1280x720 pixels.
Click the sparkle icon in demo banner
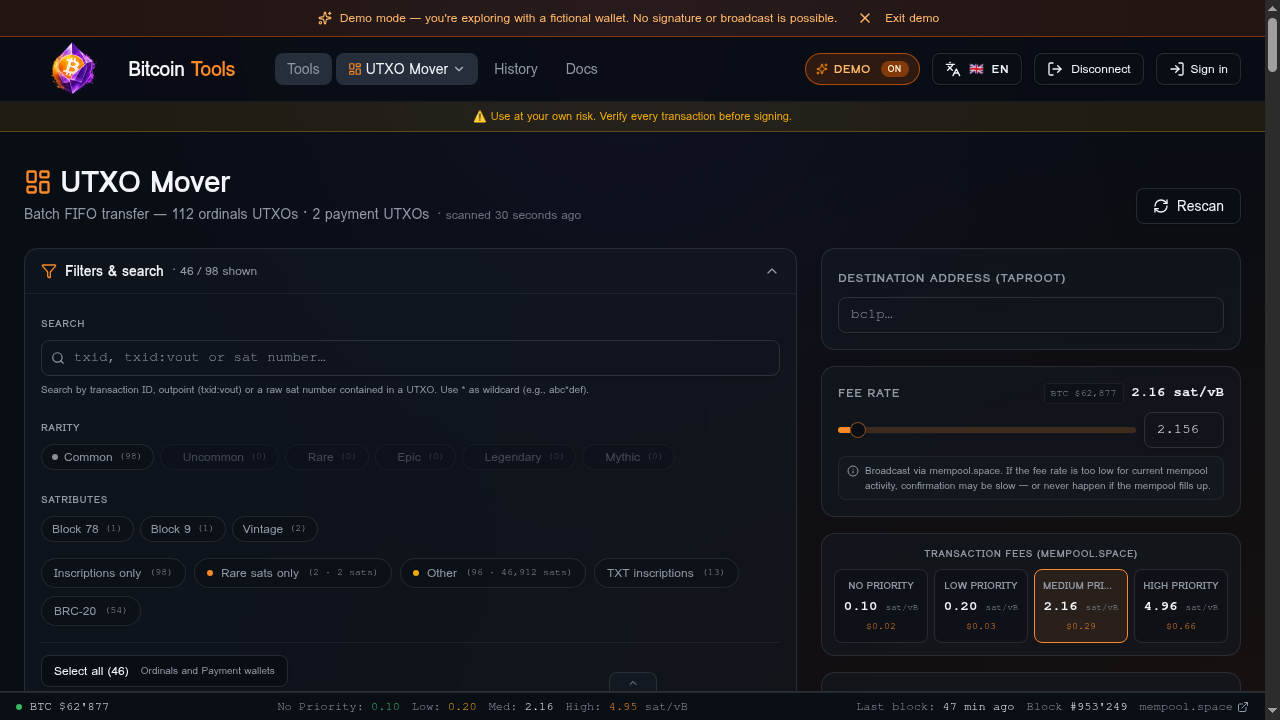pyautogui.click(x=325, y=18)
